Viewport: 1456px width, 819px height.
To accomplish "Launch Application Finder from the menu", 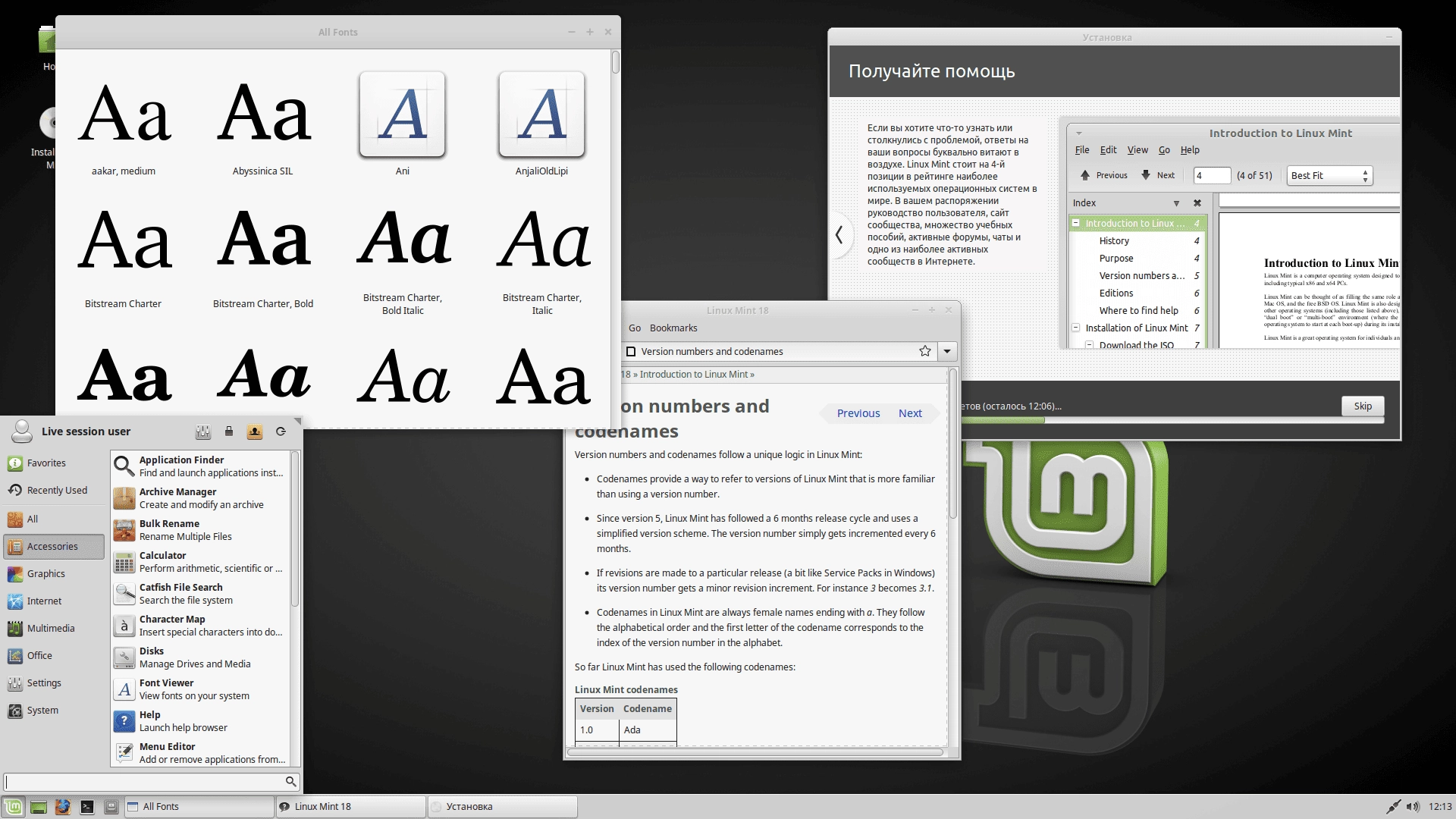I will click(x=200, y=466).
